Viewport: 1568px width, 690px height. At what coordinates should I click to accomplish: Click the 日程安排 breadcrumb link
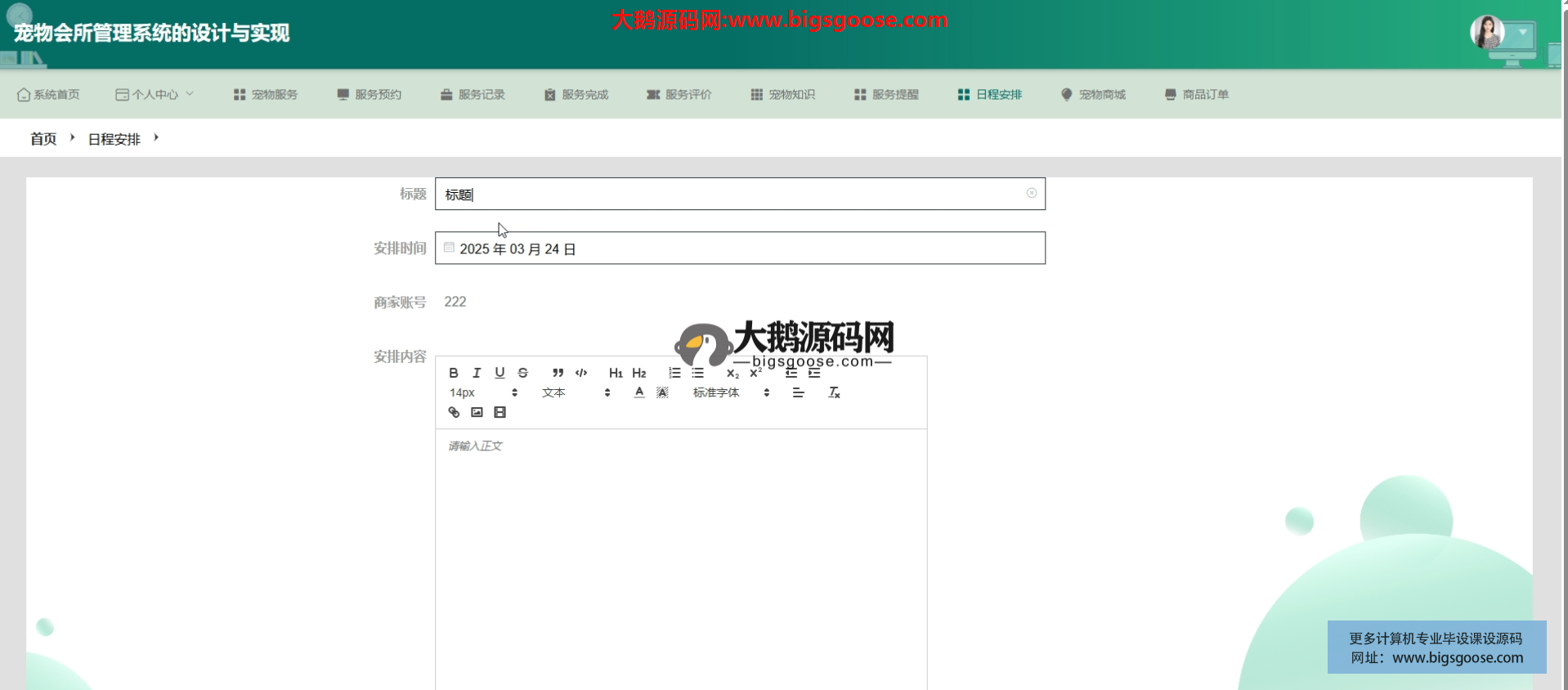click(114, 140)
